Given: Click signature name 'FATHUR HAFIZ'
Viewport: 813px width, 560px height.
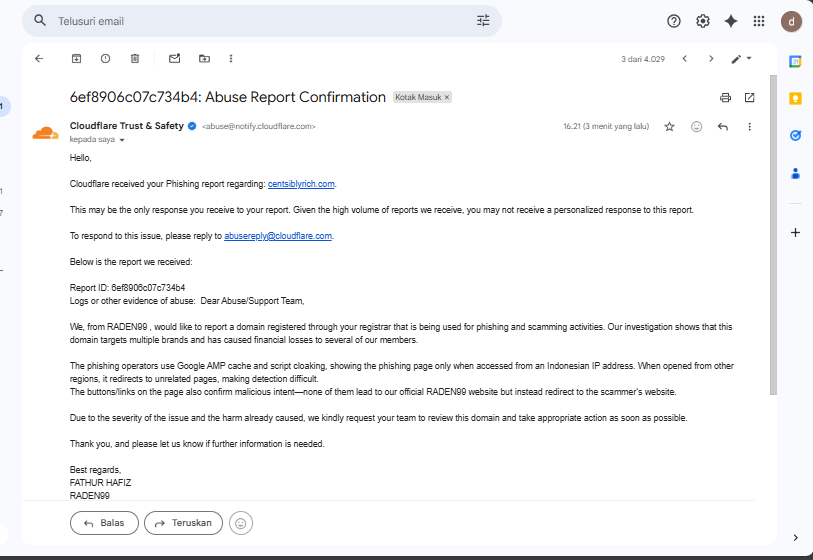Looking at the screenshot, I should pyautogui.click(x=101, y=483).
